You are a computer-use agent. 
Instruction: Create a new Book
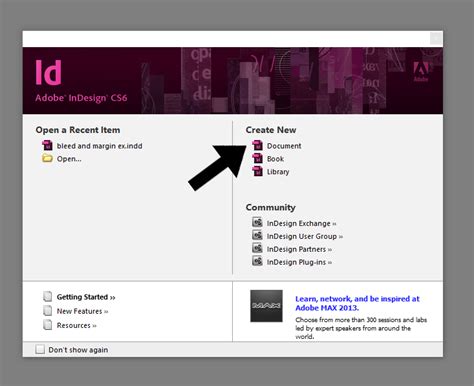point(275,159)
